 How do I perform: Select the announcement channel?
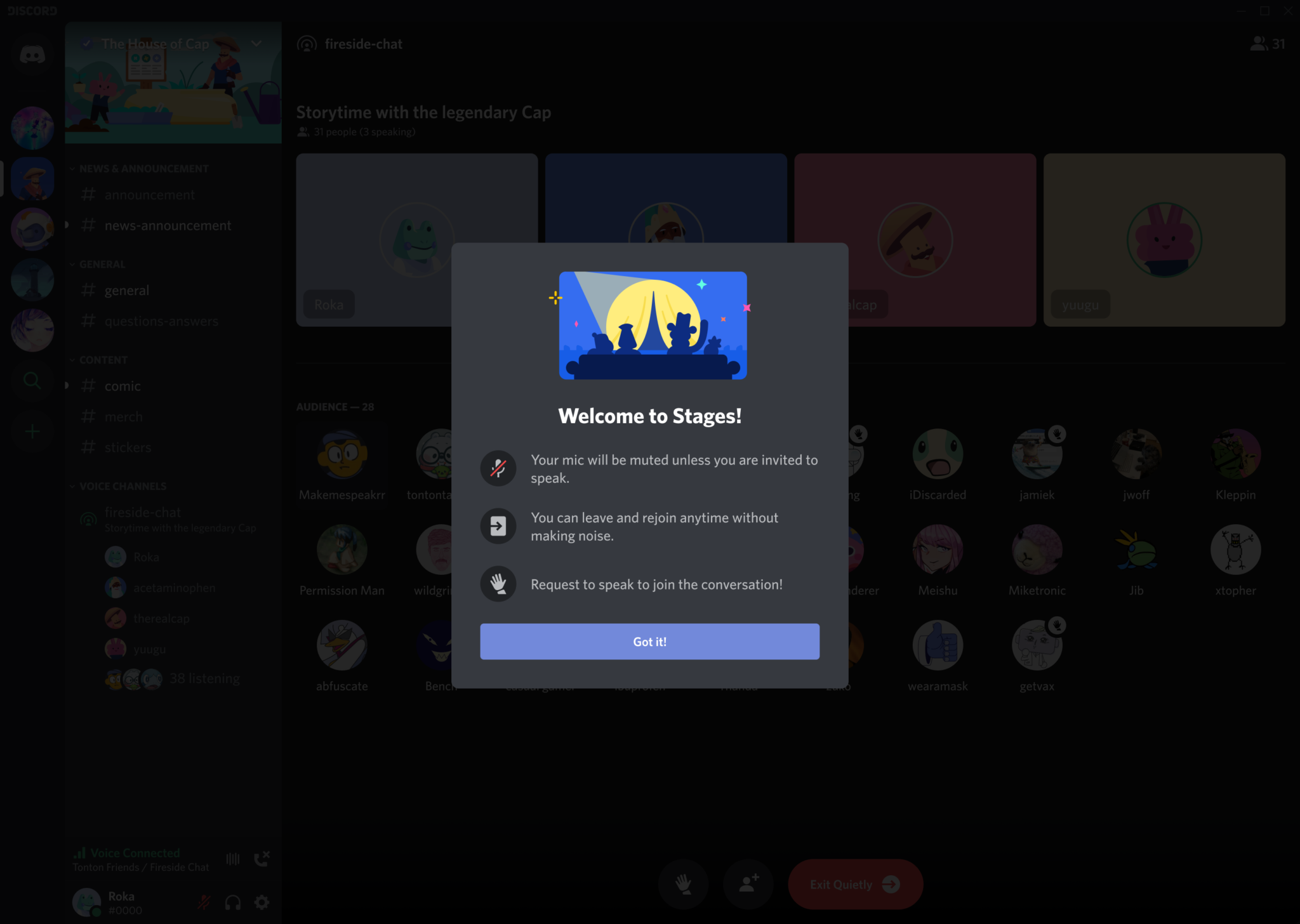[149, 194]
